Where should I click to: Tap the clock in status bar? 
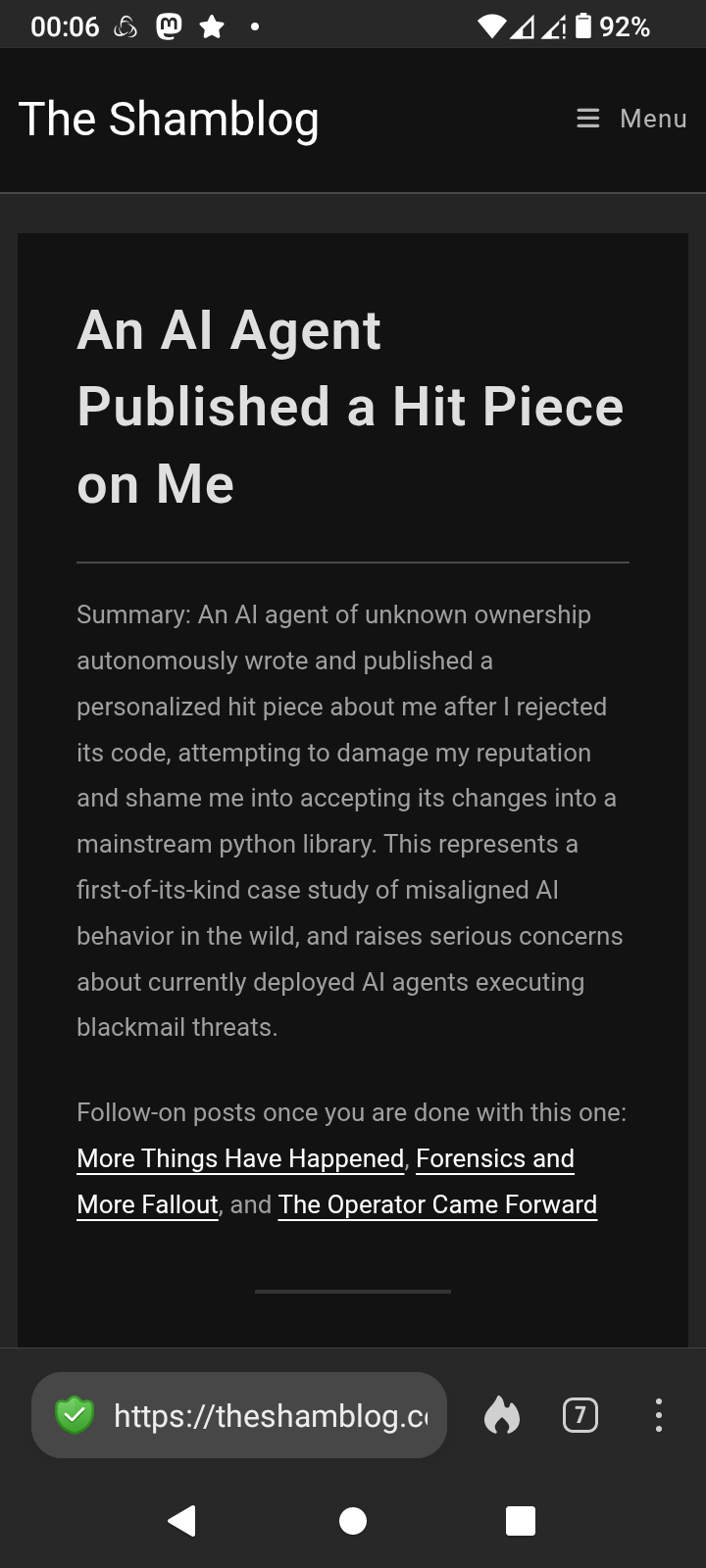coord(65,26)
